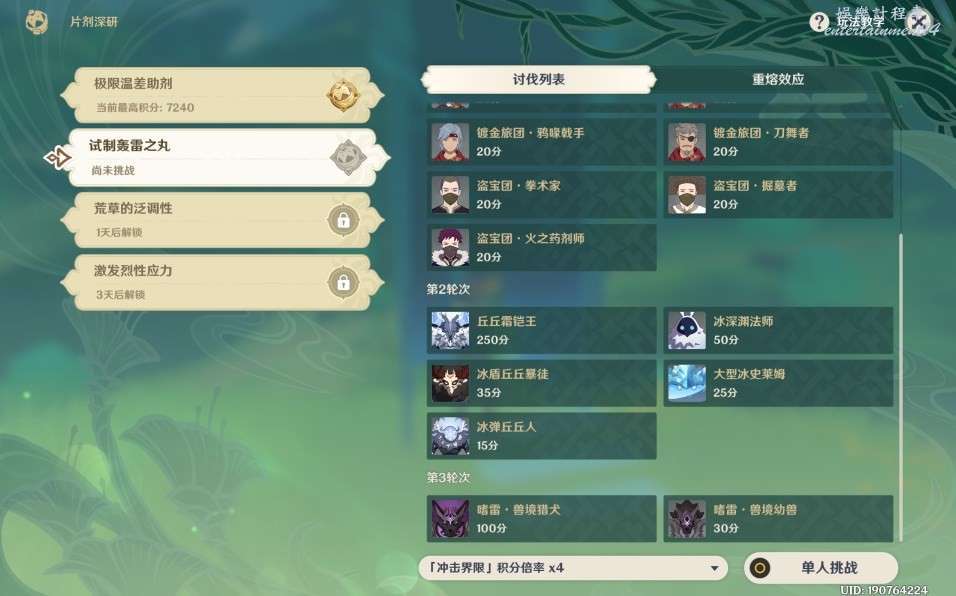
Task: Click the 冰深渊法师 enemy portrait icon
Action: tap(687, 330)
